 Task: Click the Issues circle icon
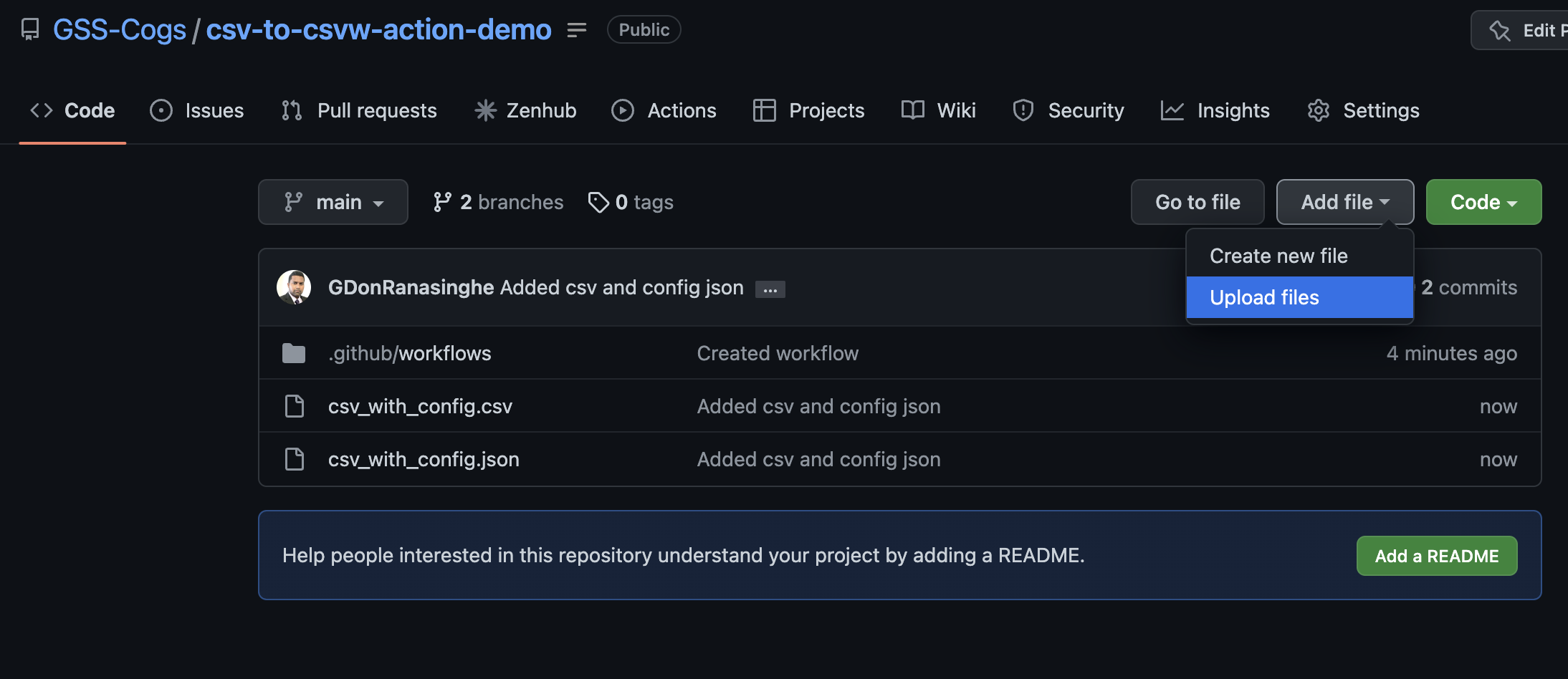click(161, 110)
